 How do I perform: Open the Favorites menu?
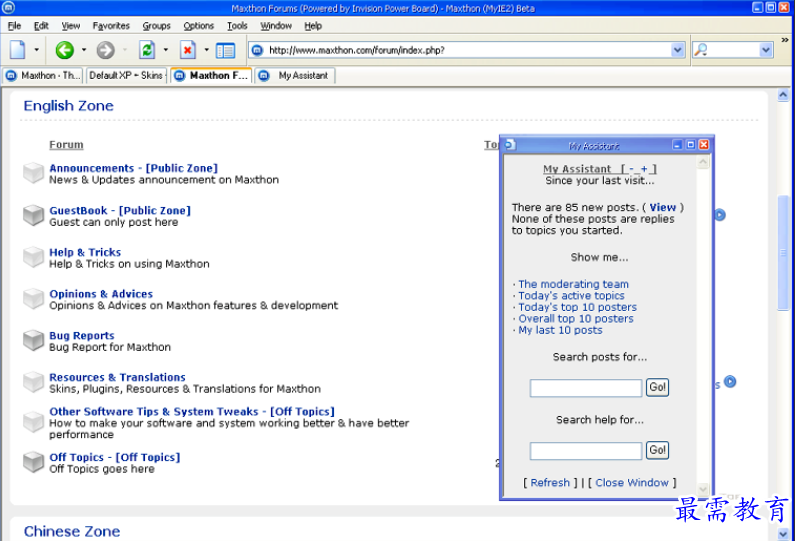click(x=111, y=25)
